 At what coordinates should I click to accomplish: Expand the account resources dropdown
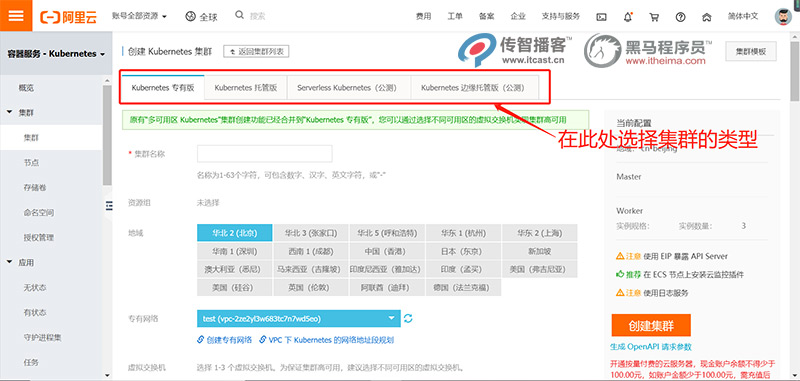[139, 16]
